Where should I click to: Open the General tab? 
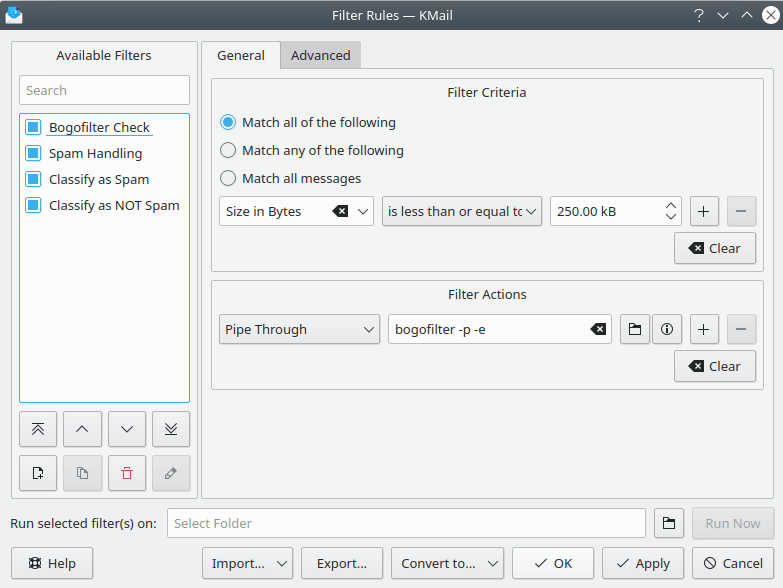[x=241, y=56]
